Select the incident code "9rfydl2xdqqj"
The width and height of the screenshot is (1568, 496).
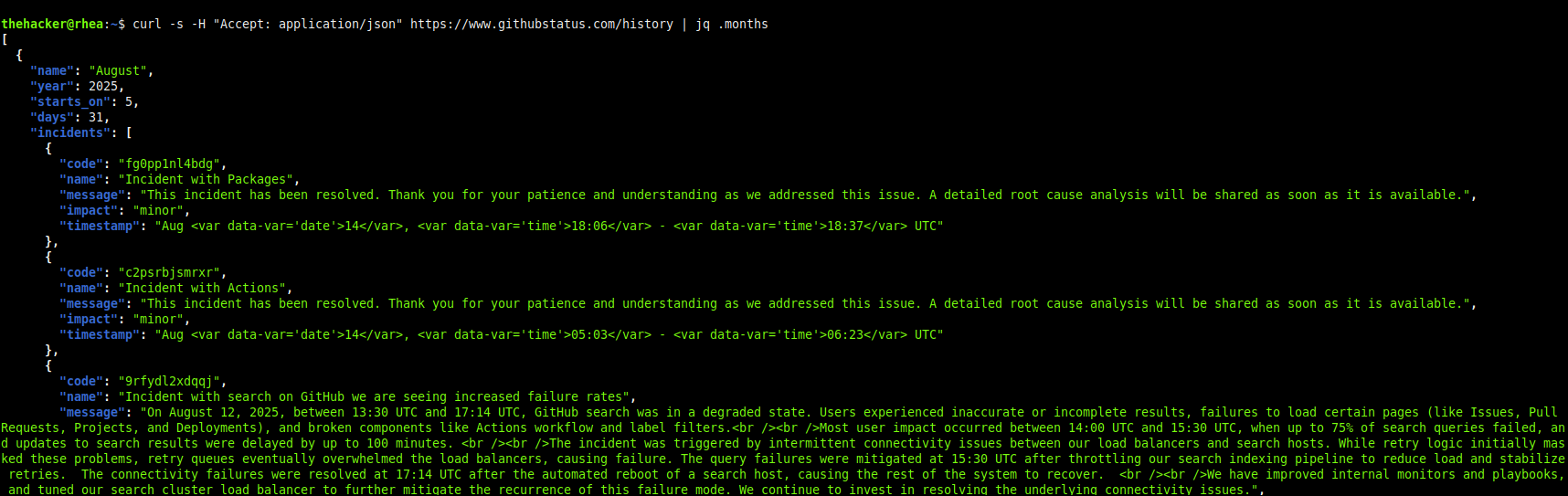169,382
